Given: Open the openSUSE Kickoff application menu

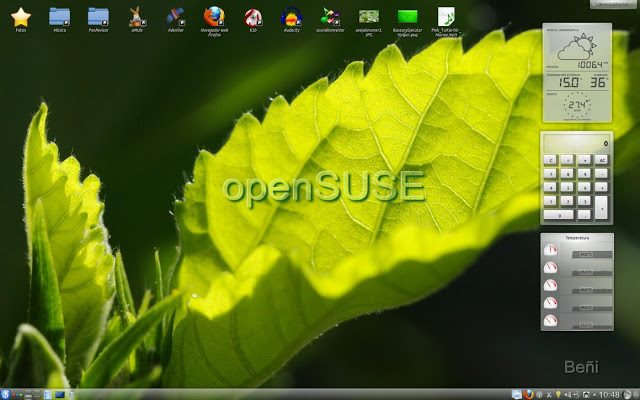Looking at the screenshot, I should click(x=6, y=393).
